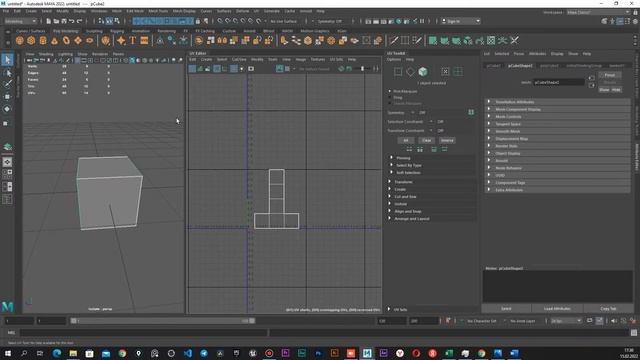Create a polygon torus from the shelf
The height and width of the screenshot is (360, 640).
click(x=66, y=40)
